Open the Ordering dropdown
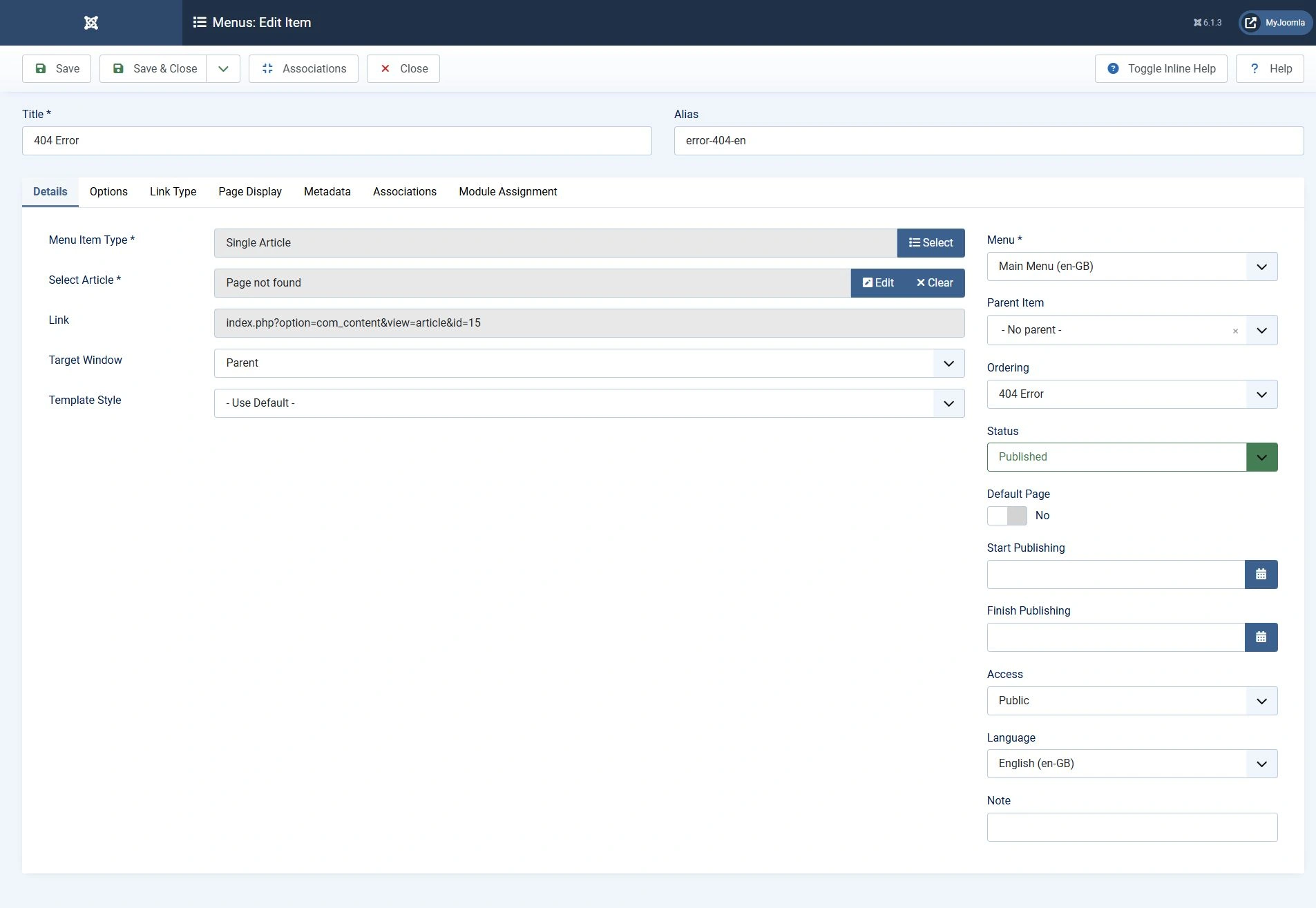This screenshot has height=908, width=1316. tap(1132, 394)
